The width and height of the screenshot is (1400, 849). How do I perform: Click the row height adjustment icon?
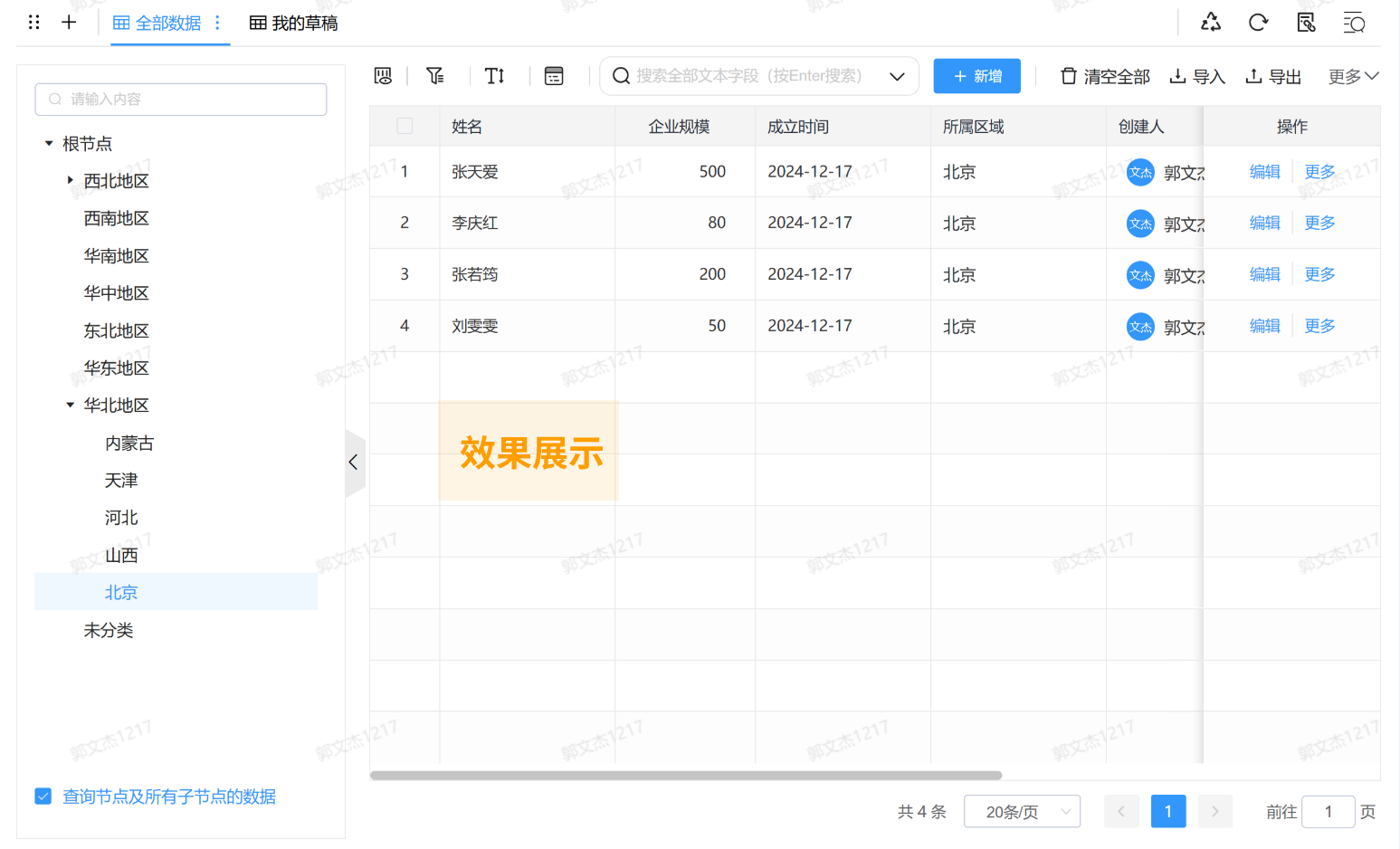(494, 76)
